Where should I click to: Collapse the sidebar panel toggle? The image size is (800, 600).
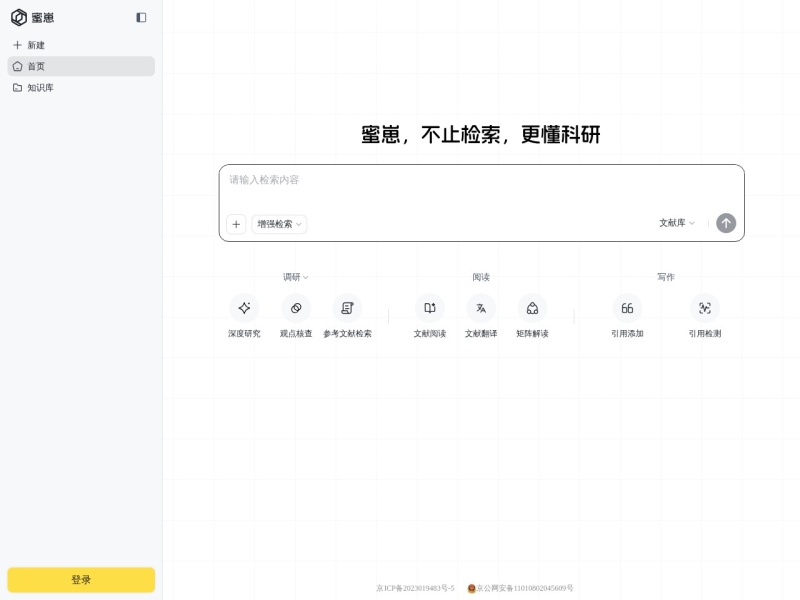click(x=141, y=17)
